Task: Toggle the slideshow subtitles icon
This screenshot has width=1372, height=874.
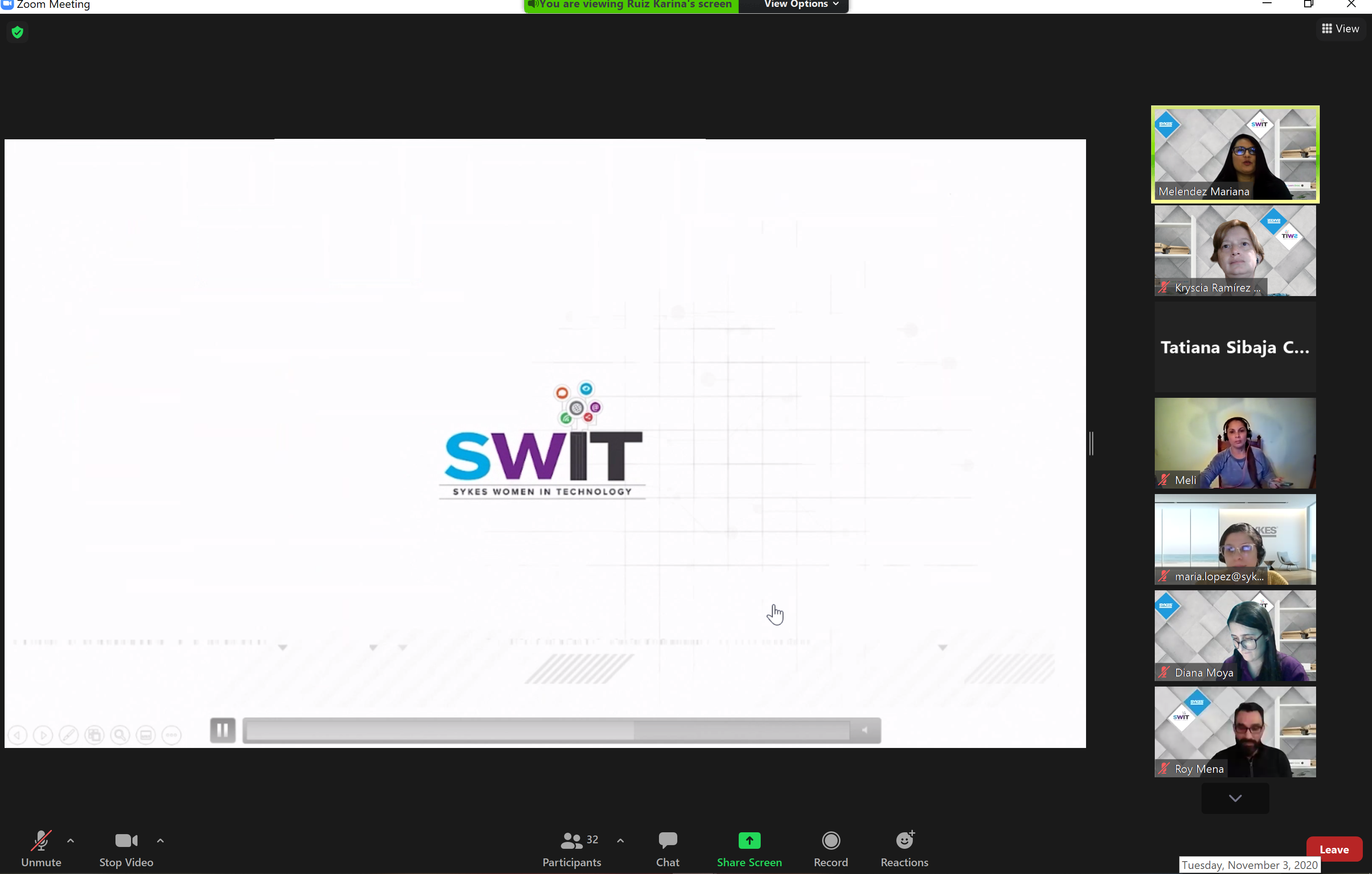Action: pos(146,735)
